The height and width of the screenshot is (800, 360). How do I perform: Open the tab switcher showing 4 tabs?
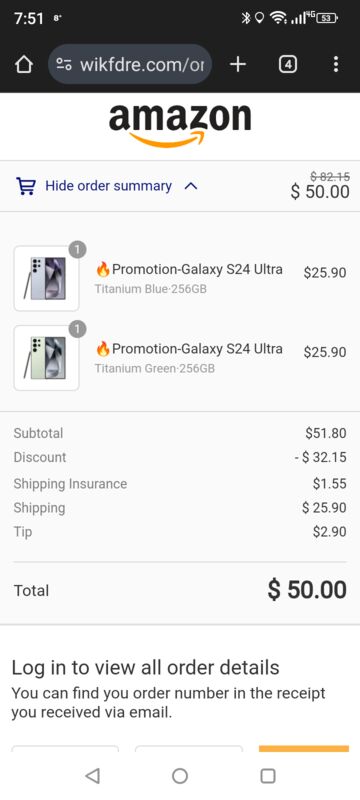pos(288,64)
